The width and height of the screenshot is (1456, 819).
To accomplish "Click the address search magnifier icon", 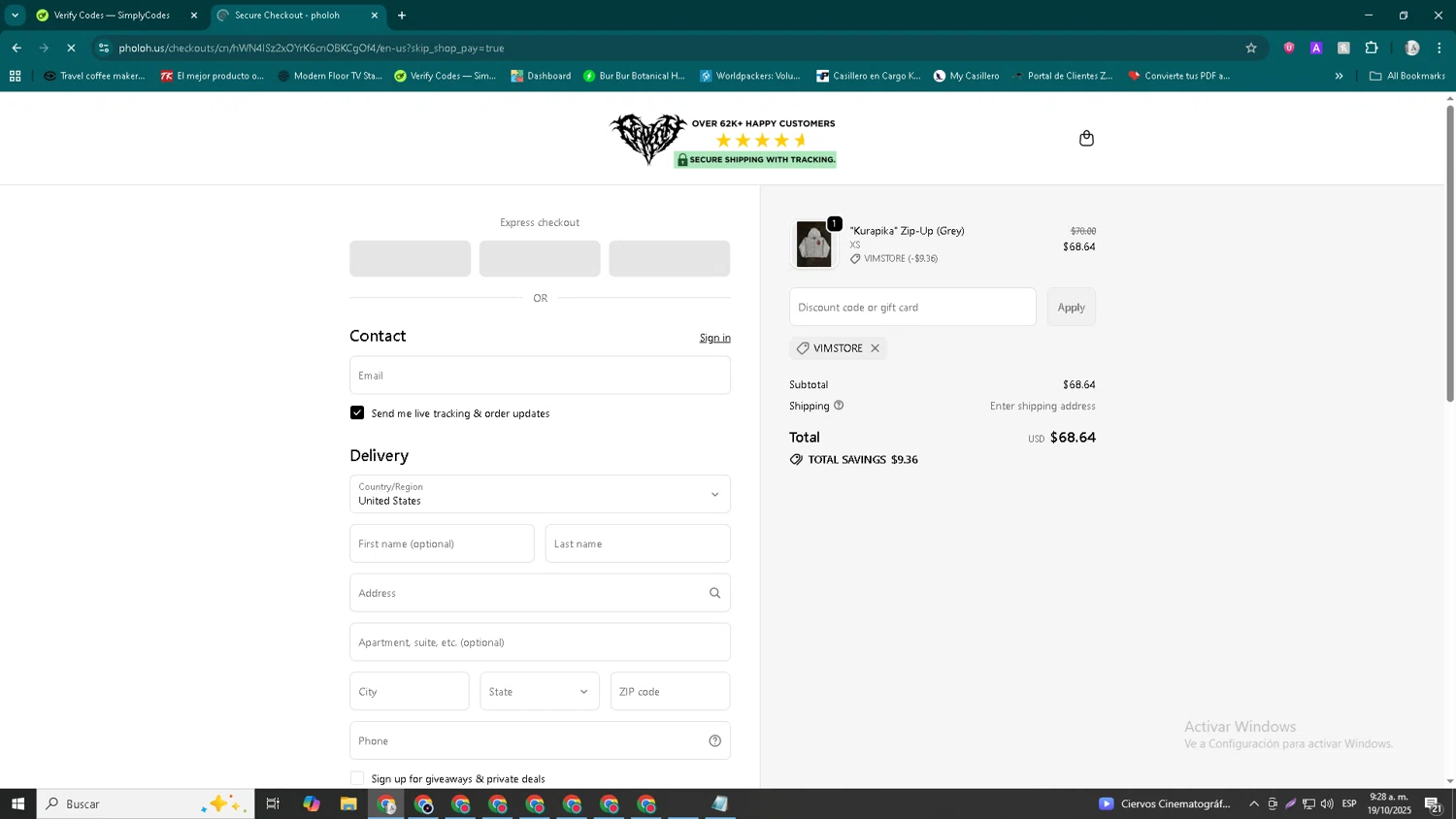I will click(714, 593).
